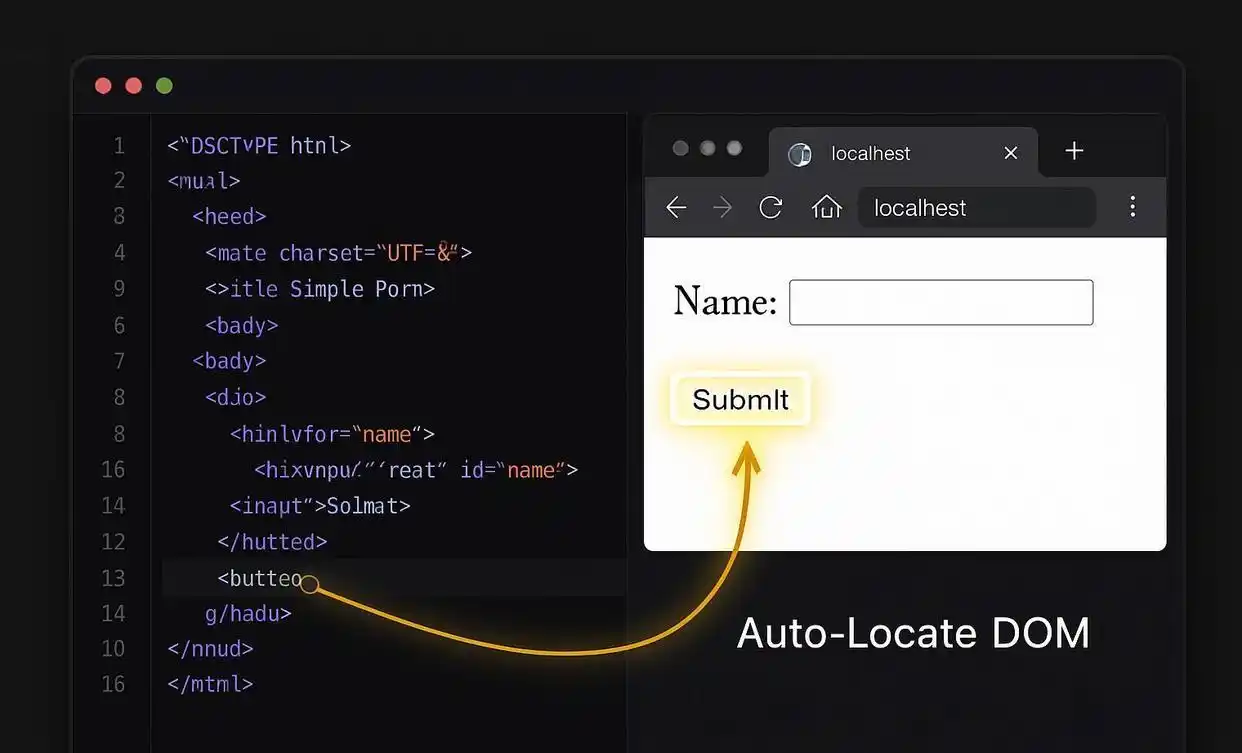Viewport: 1242px width, 753px height.
Task: Click the yellow dot on the editor window
Action: 134,86
